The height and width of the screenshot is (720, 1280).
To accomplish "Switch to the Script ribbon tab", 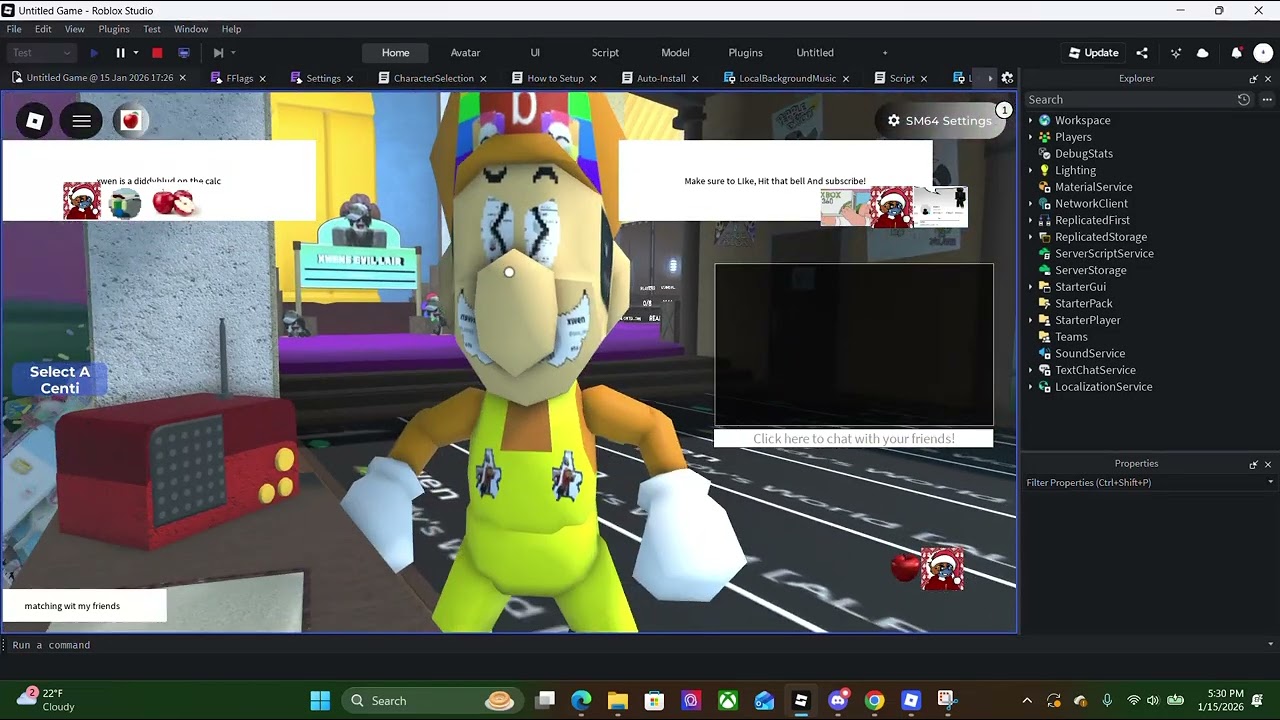I will [605, 53].
